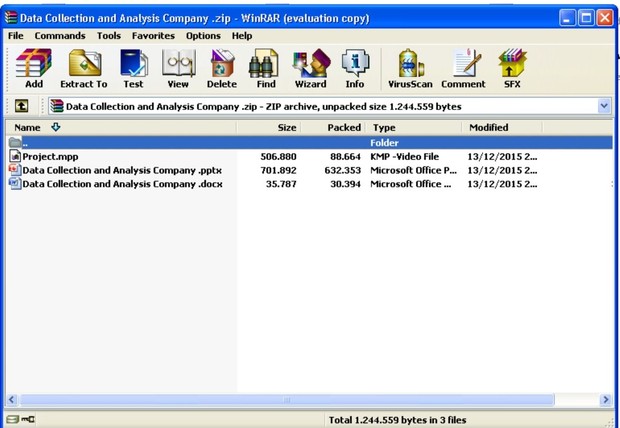
Task: Click the right scroll arrow
Action: point(605,400)
